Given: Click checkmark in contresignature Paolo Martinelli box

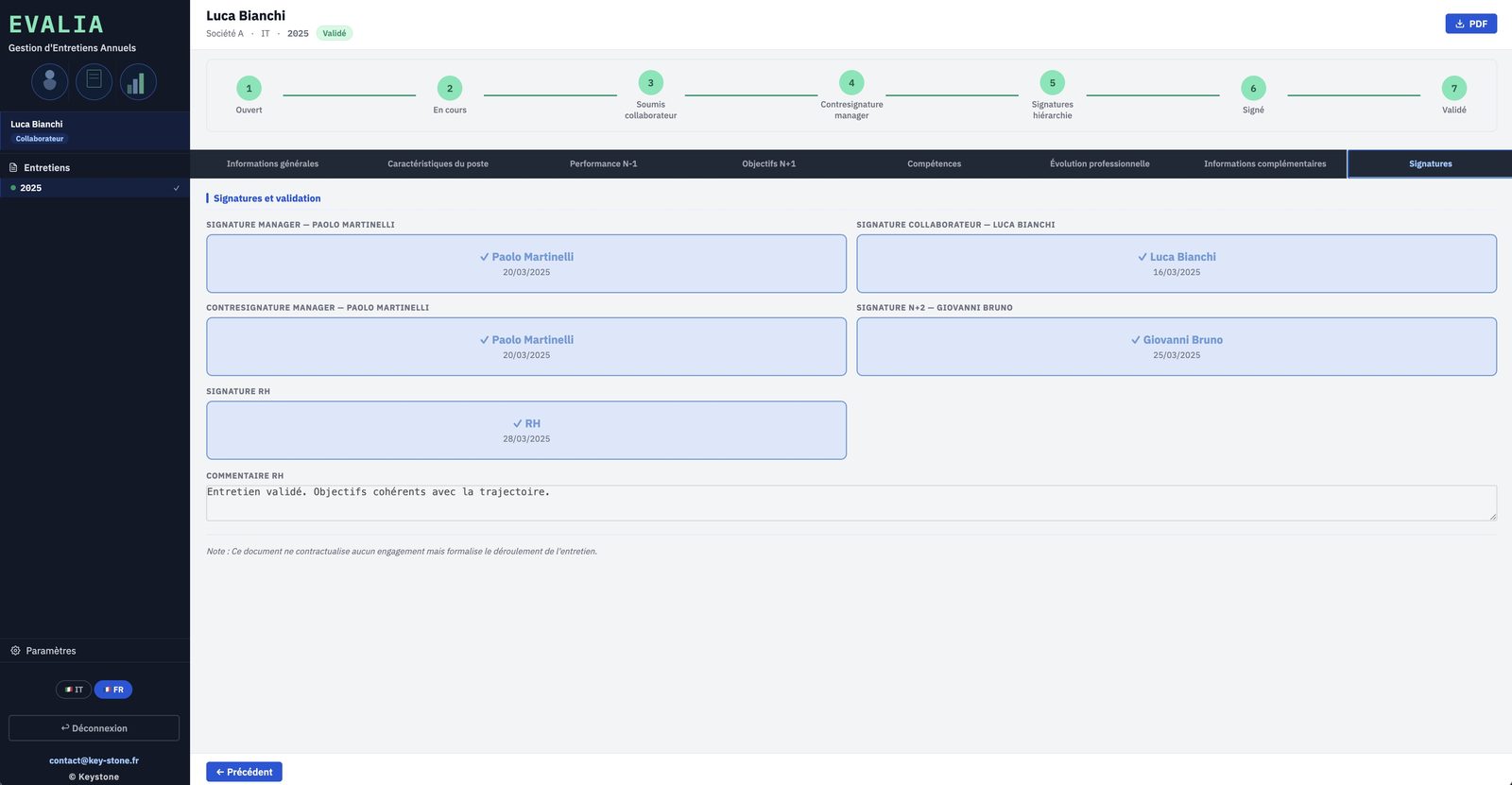Looking at the screenshot, I should [484, 340].
